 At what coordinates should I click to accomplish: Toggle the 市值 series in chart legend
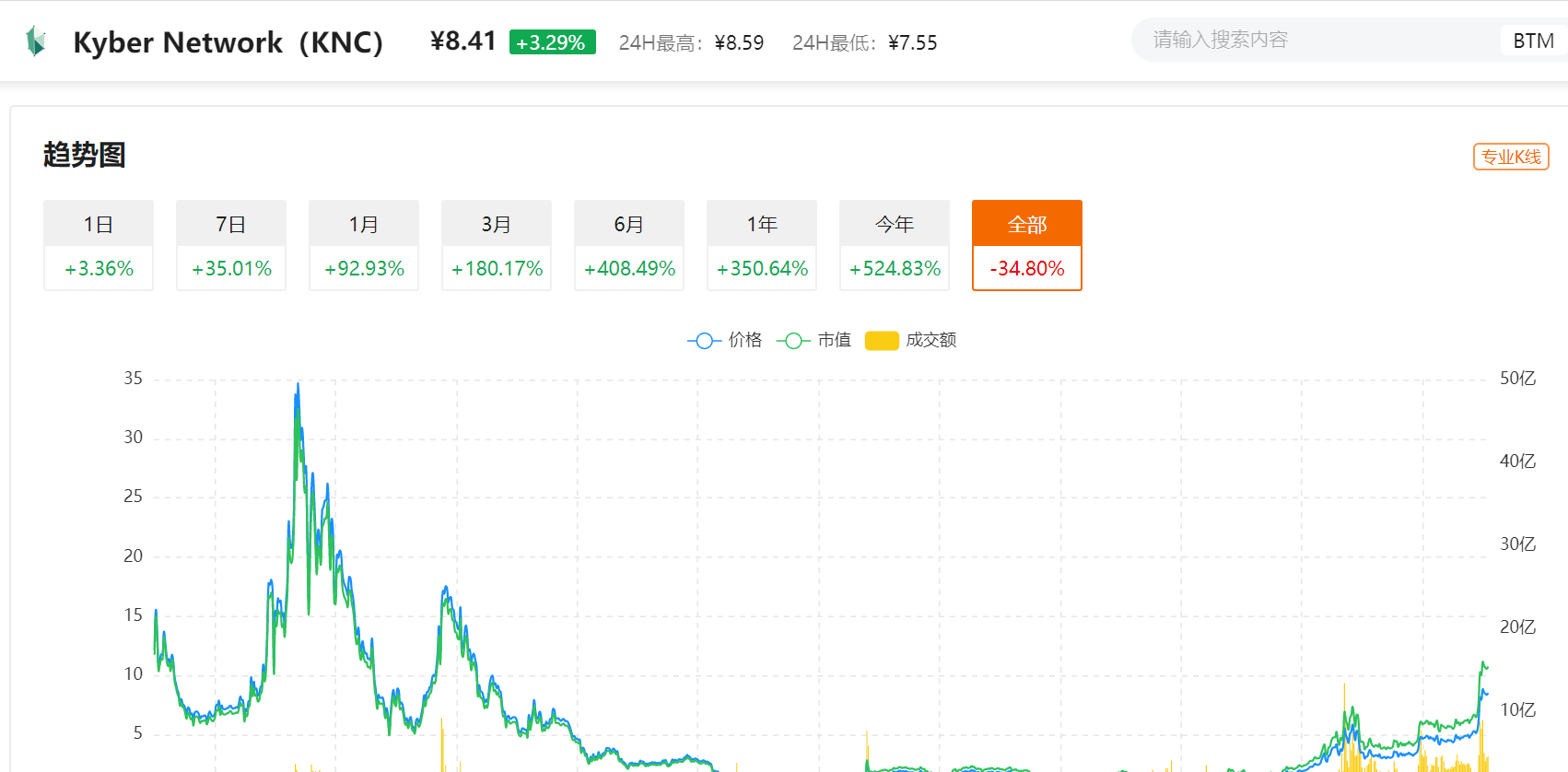pos(813,340)
